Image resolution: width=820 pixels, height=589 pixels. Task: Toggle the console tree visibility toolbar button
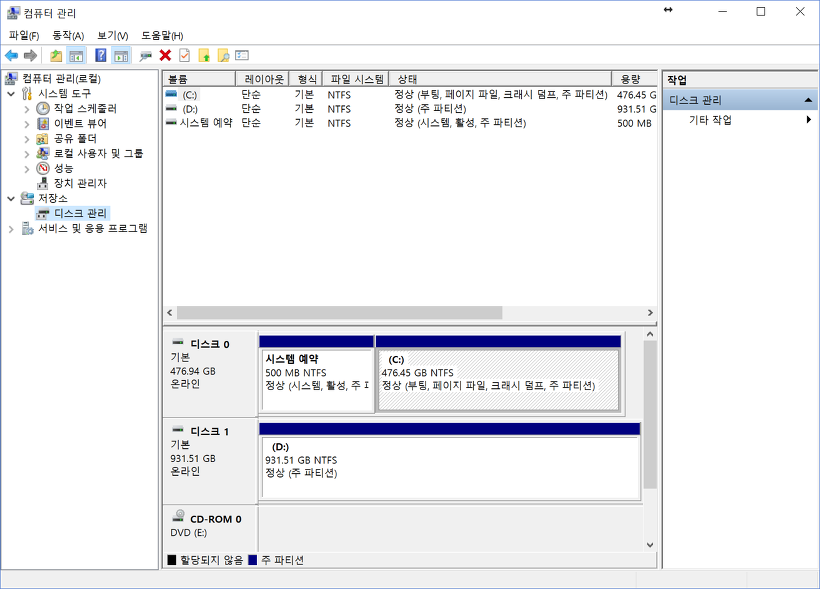(74, 55)
